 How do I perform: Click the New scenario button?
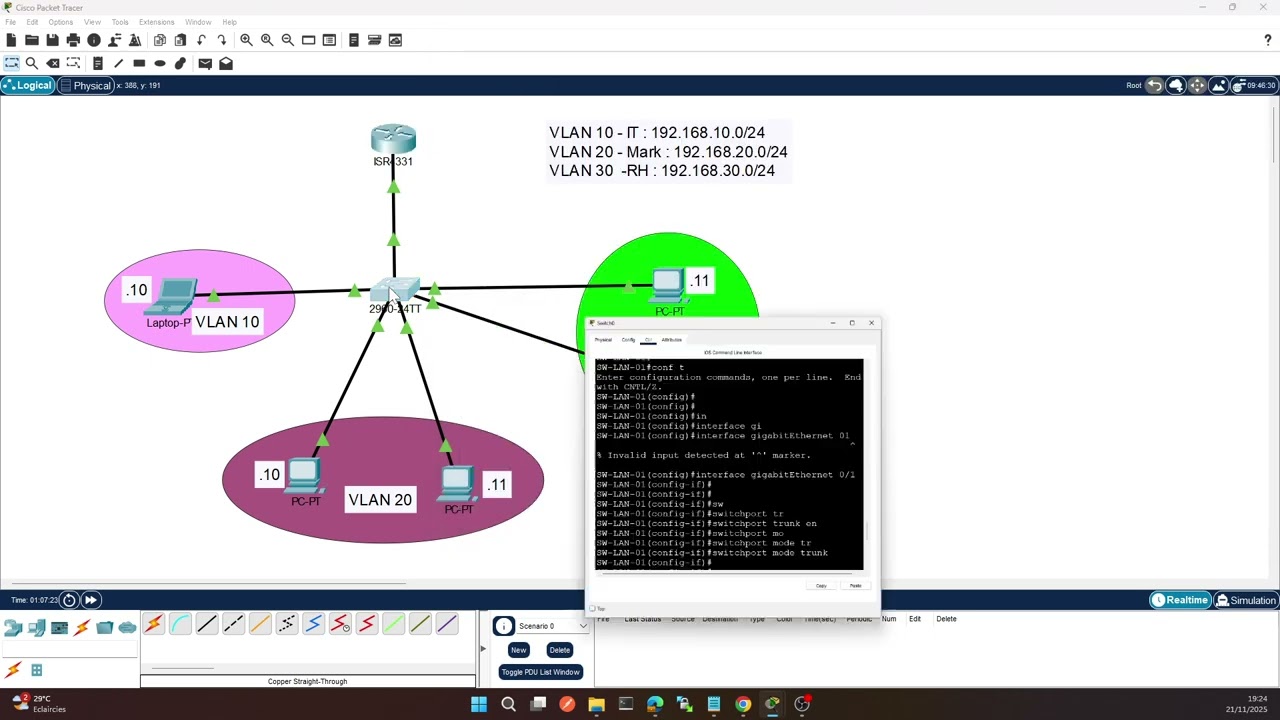coord(518,650)
